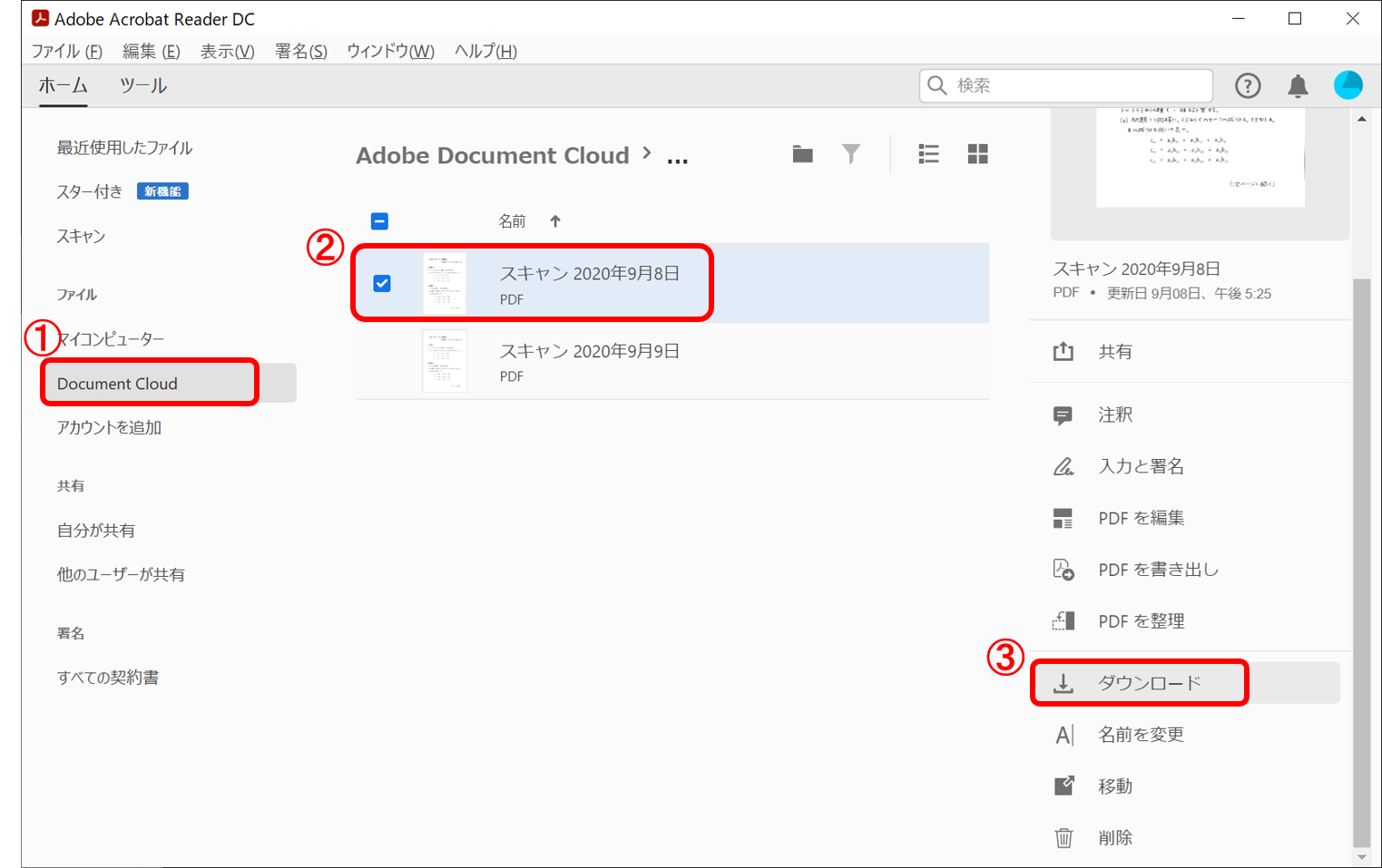Viewport: 1382px width, 868px height.
Task: Click the rename icon beside 名前を変更
Action: (1064, 735)
